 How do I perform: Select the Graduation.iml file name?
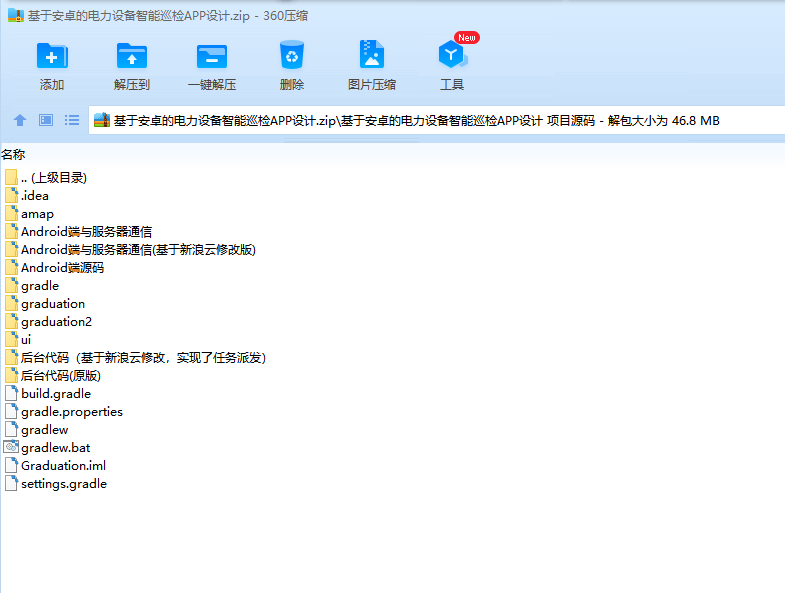64,466
